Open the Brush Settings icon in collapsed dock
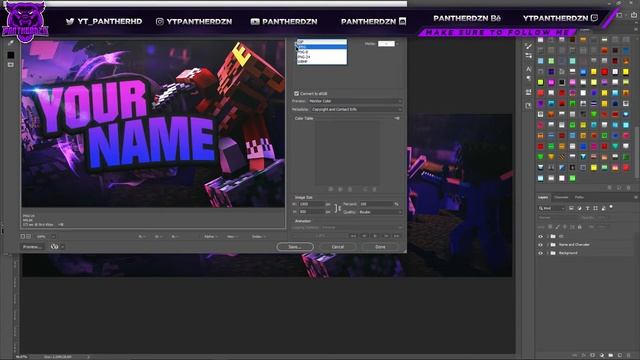 [529, 56]
